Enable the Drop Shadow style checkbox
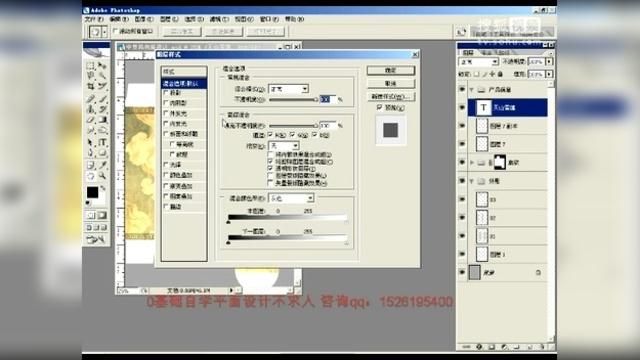The width and height of the screenshot is (640, 360). click(x=166, y=93)
